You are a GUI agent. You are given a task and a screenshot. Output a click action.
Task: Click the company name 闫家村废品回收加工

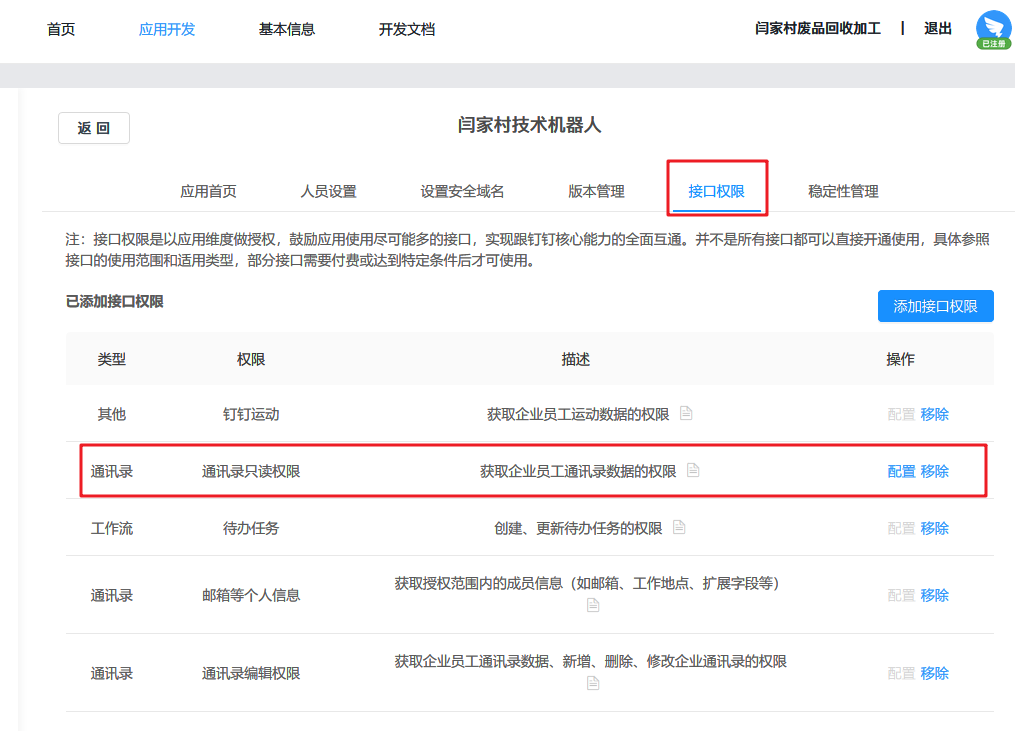pyautogui.click(x=818, y=28)
